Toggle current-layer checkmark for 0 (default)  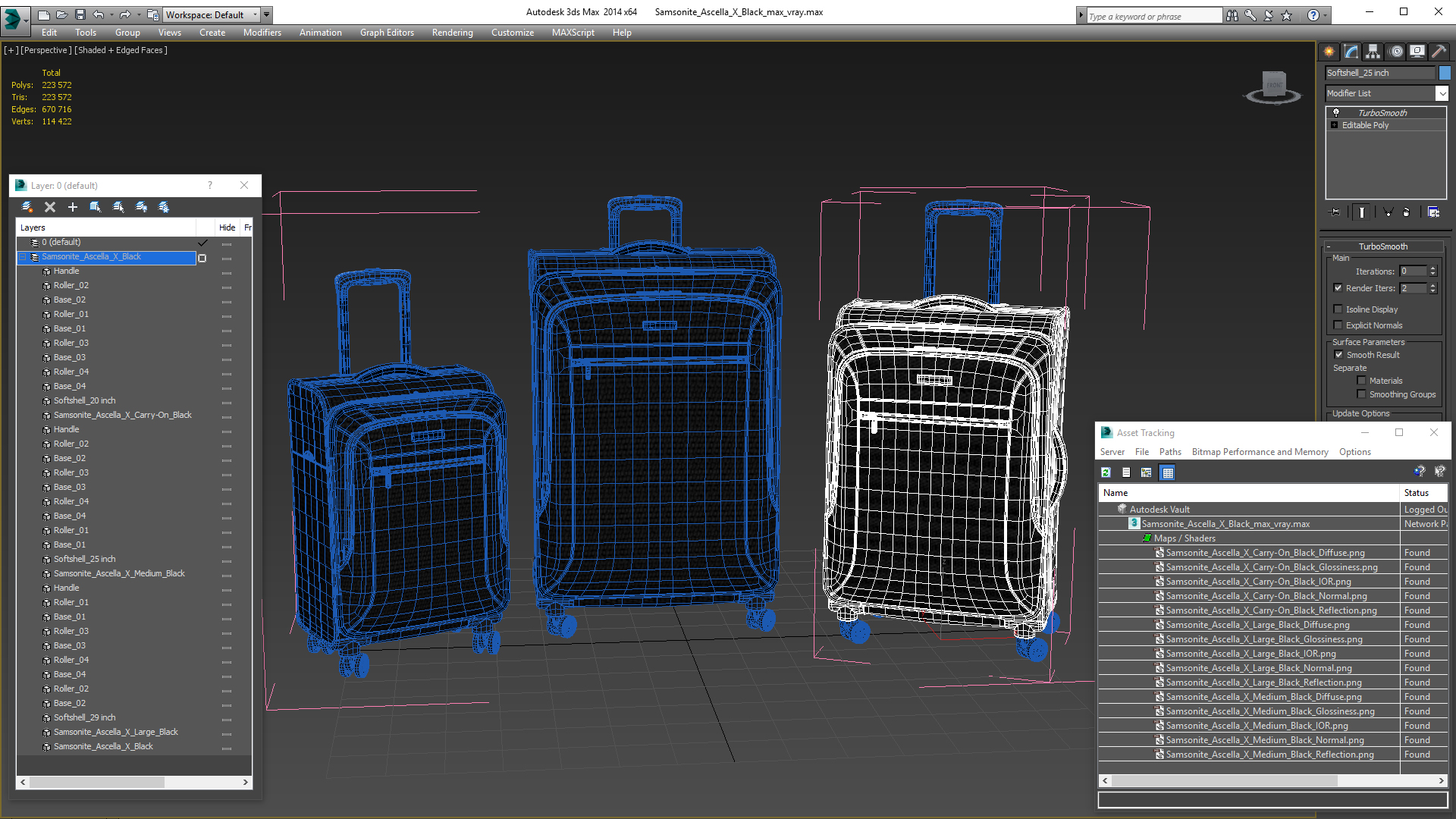point(202,243)
